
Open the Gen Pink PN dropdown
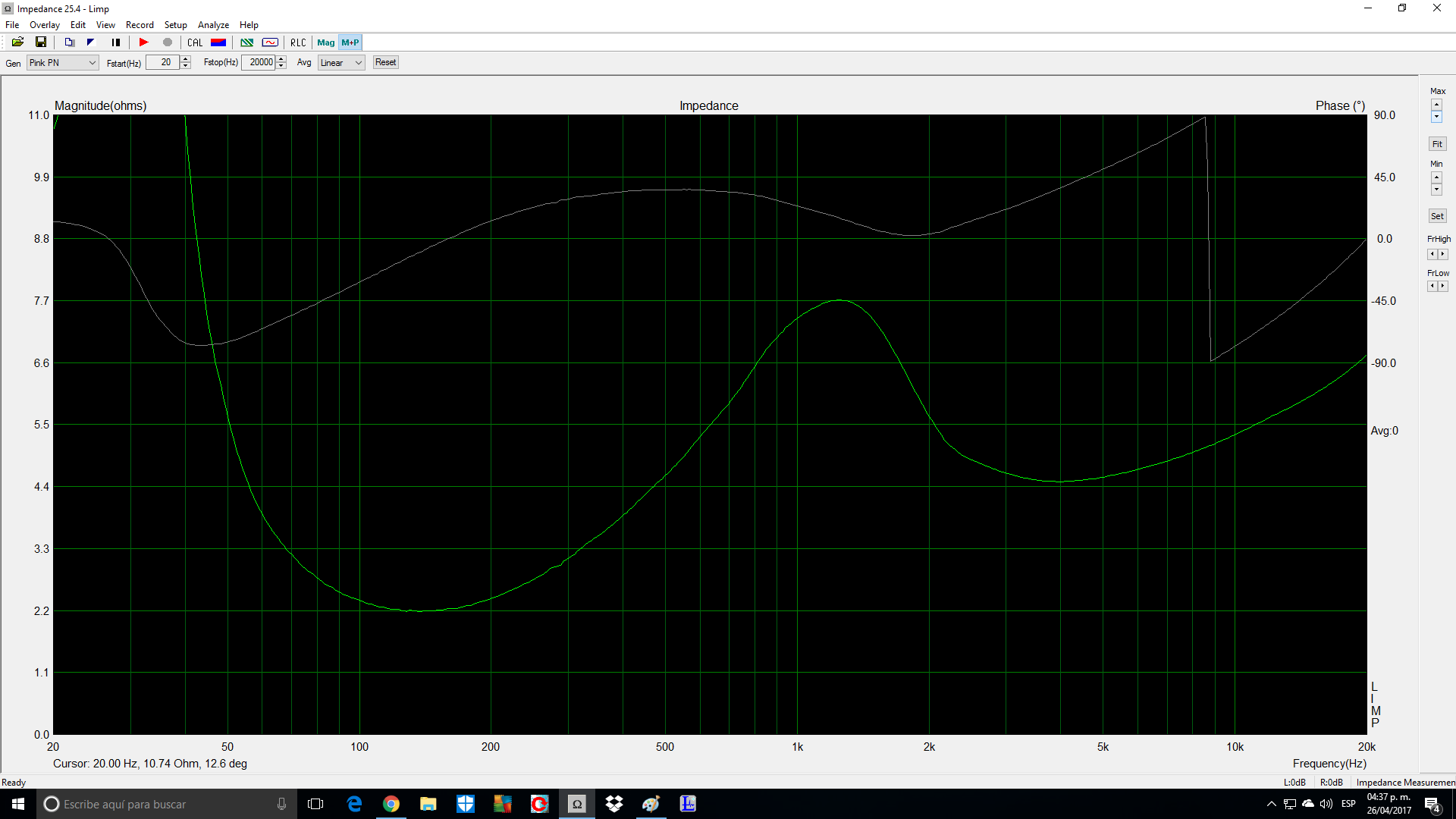point(62,63)
